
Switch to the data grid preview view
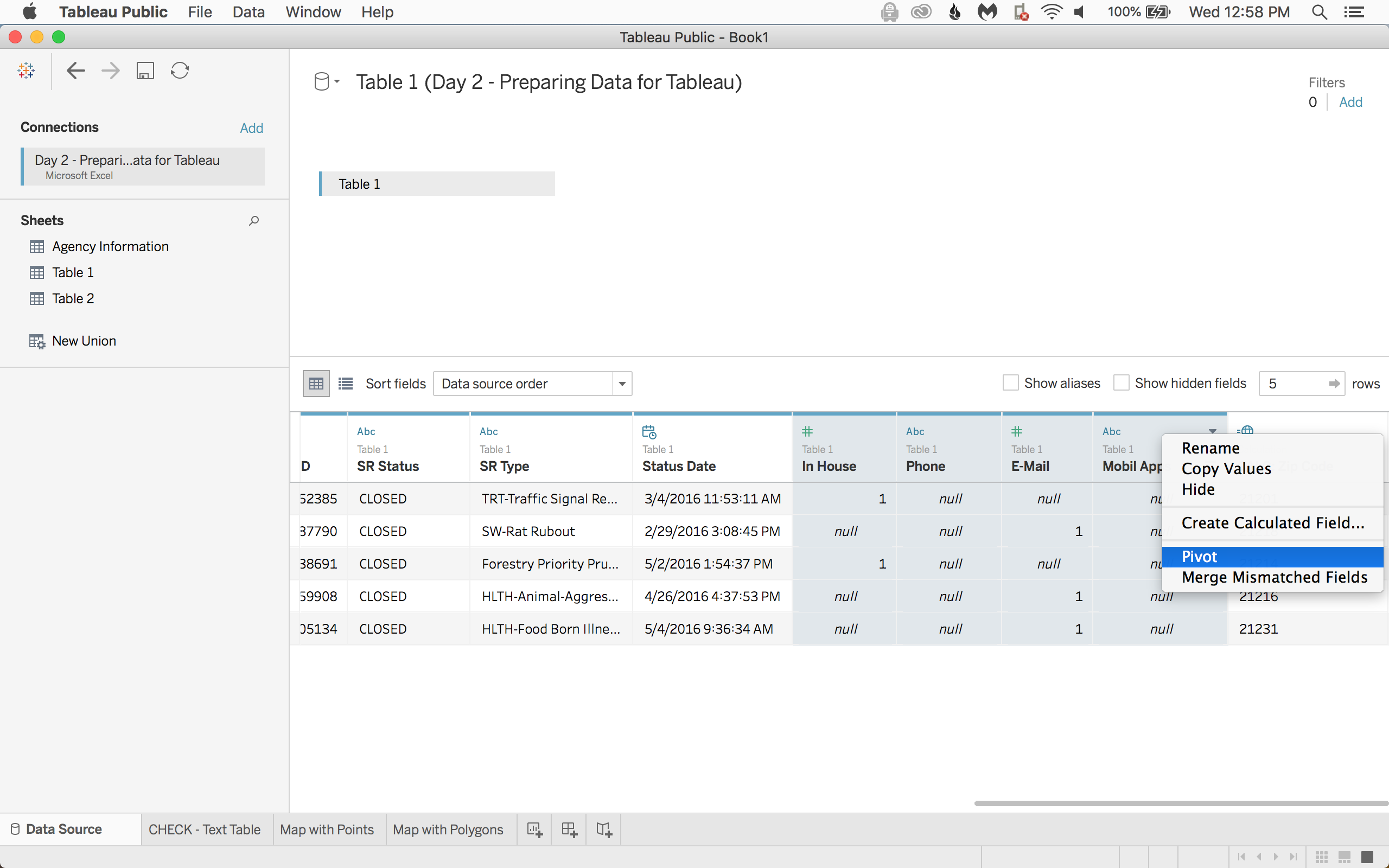[x=316, y=384]
